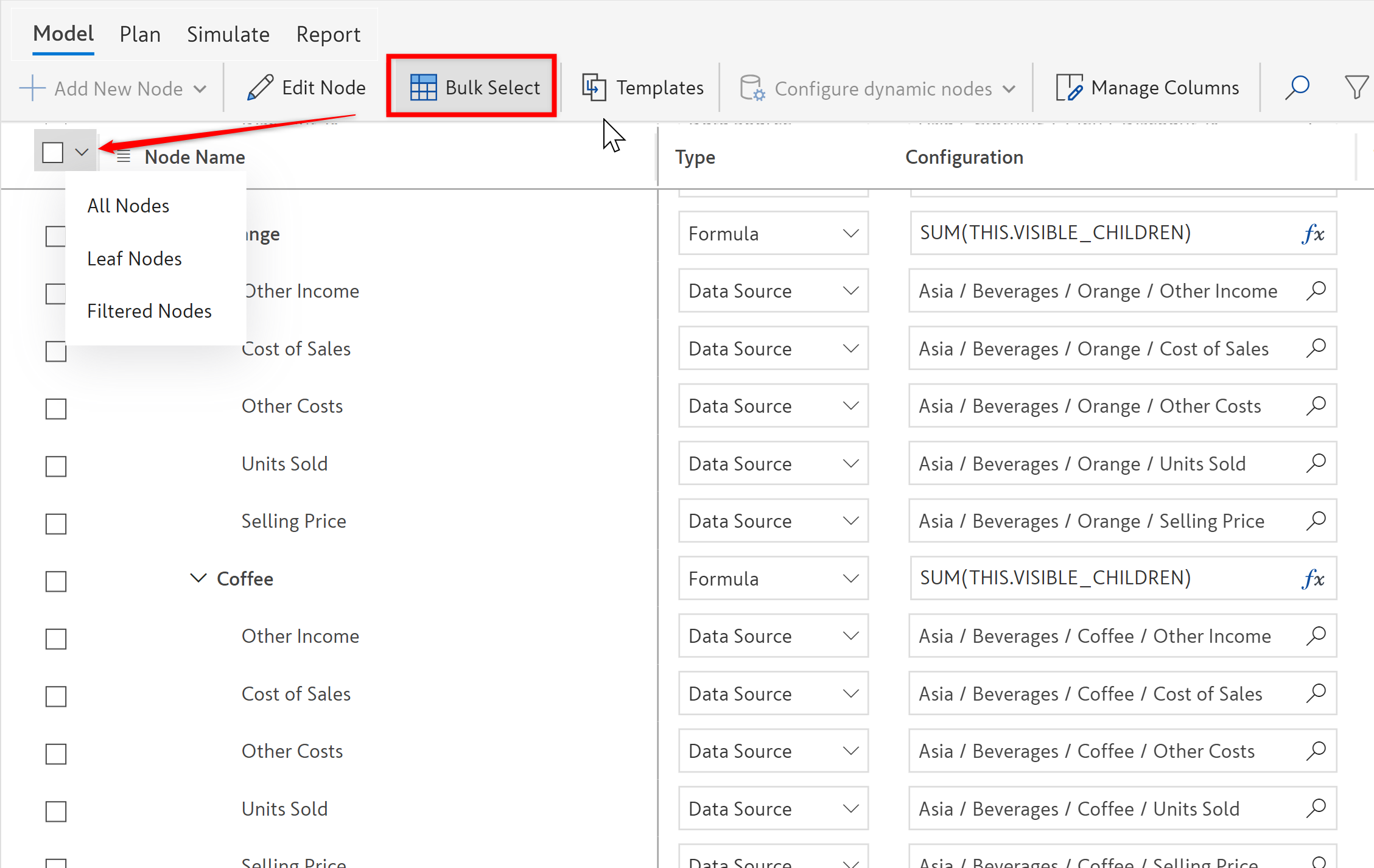Click the search magnifier icon in toolbar
Viewport: 1374px width, 868px height.
coord(1297,88)
